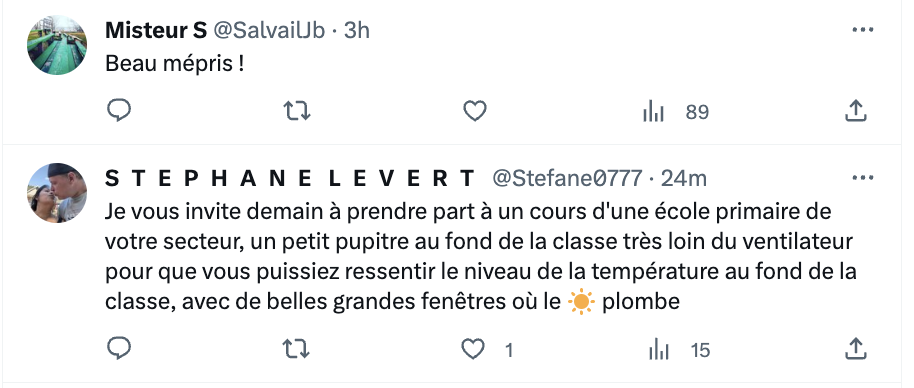
Task: Open more options for Stephane Levert's tweet
Action: click(x=863, y=178)
